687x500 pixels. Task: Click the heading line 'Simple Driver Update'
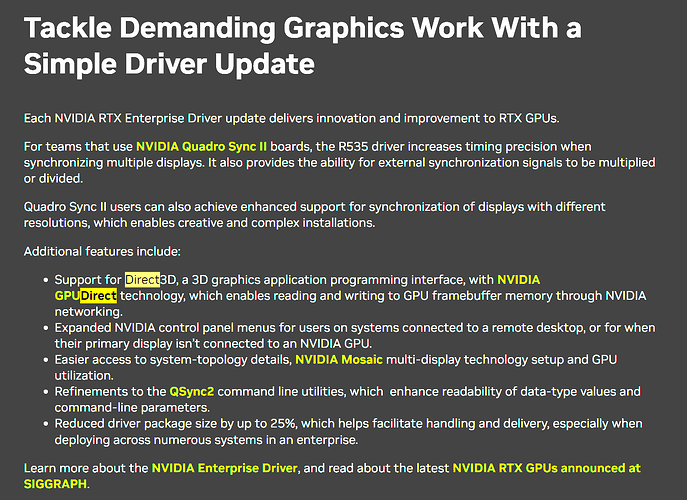pyautogui.click(x=170, y=64)
